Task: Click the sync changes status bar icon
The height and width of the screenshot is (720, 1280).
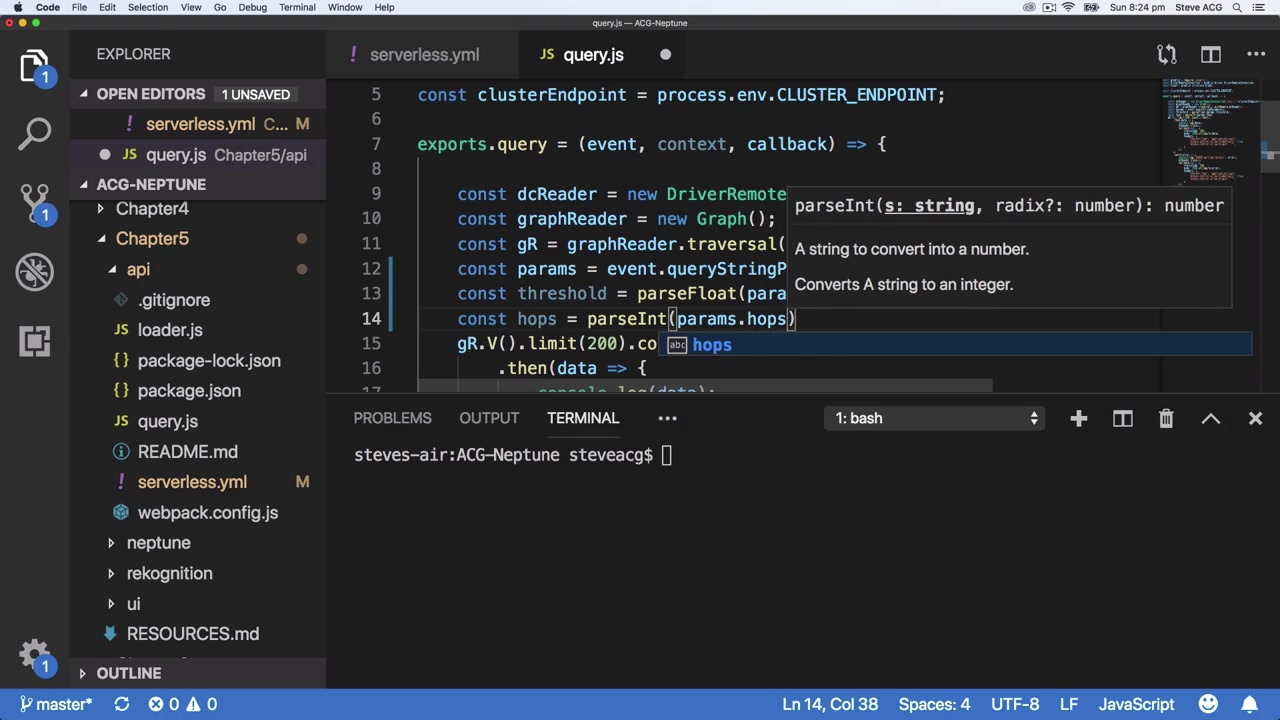Action: click(122, 704)
